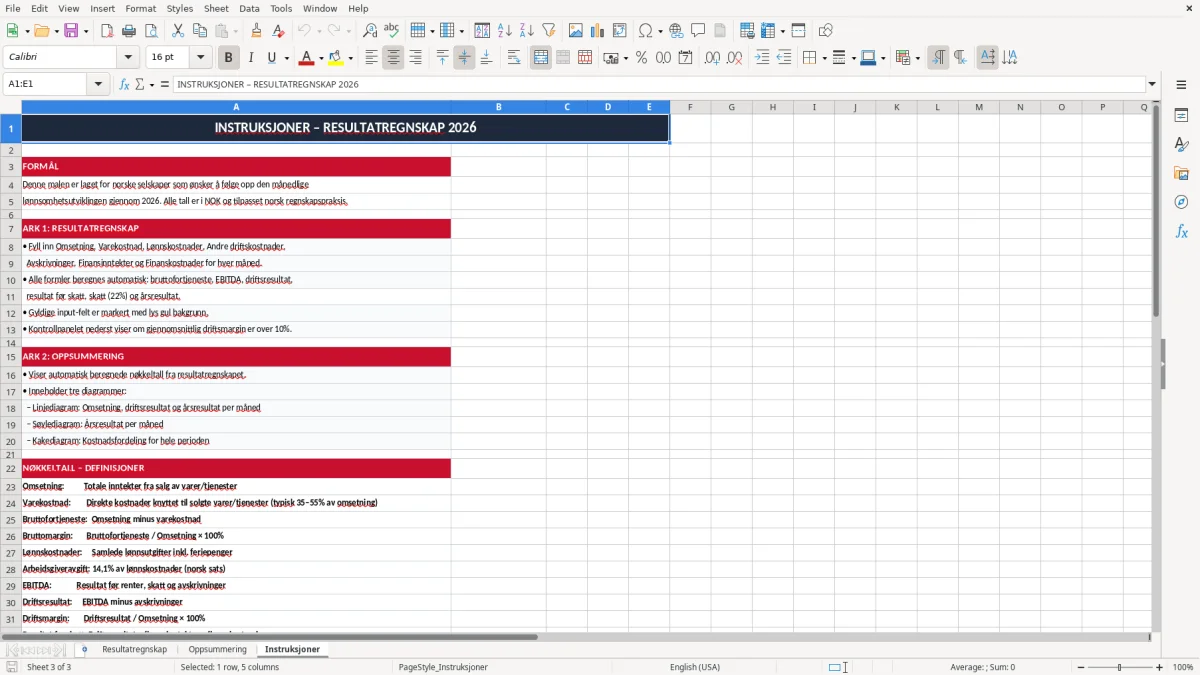Screen dimensions: 1200x675
Task: Click the Copy icon
Action: tap(200, 31)
